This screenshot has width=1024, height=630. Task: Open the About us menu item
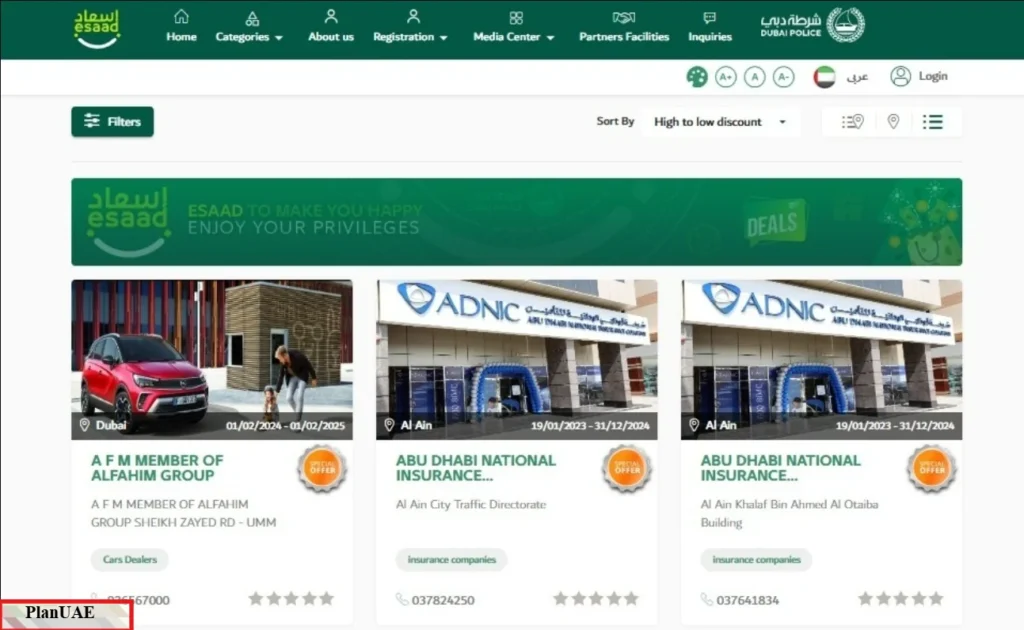[330, 37]
